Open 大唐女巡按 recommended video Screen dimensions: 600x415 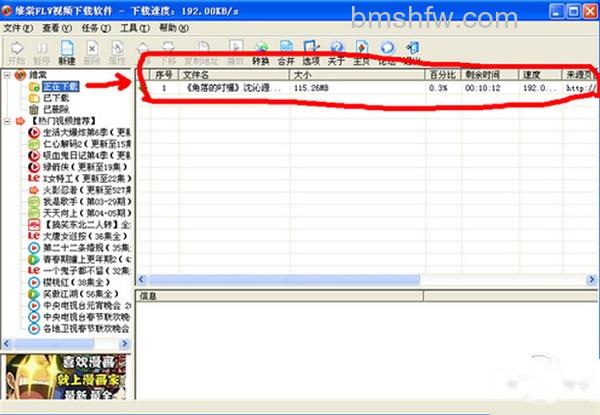pyautogui.click(x=85, y=236)
